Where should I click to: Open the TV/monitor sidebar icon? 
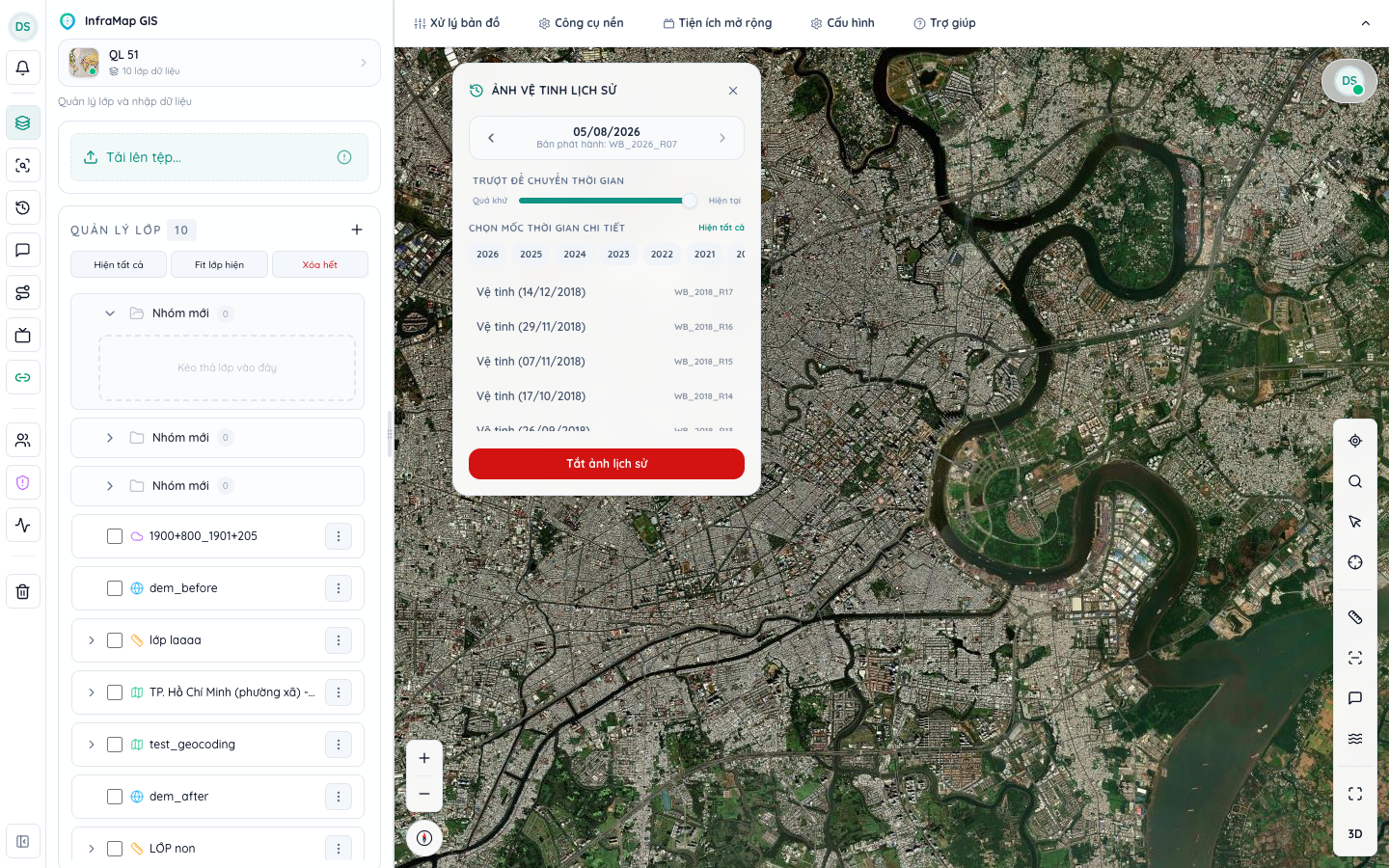[x=23, y=336]
